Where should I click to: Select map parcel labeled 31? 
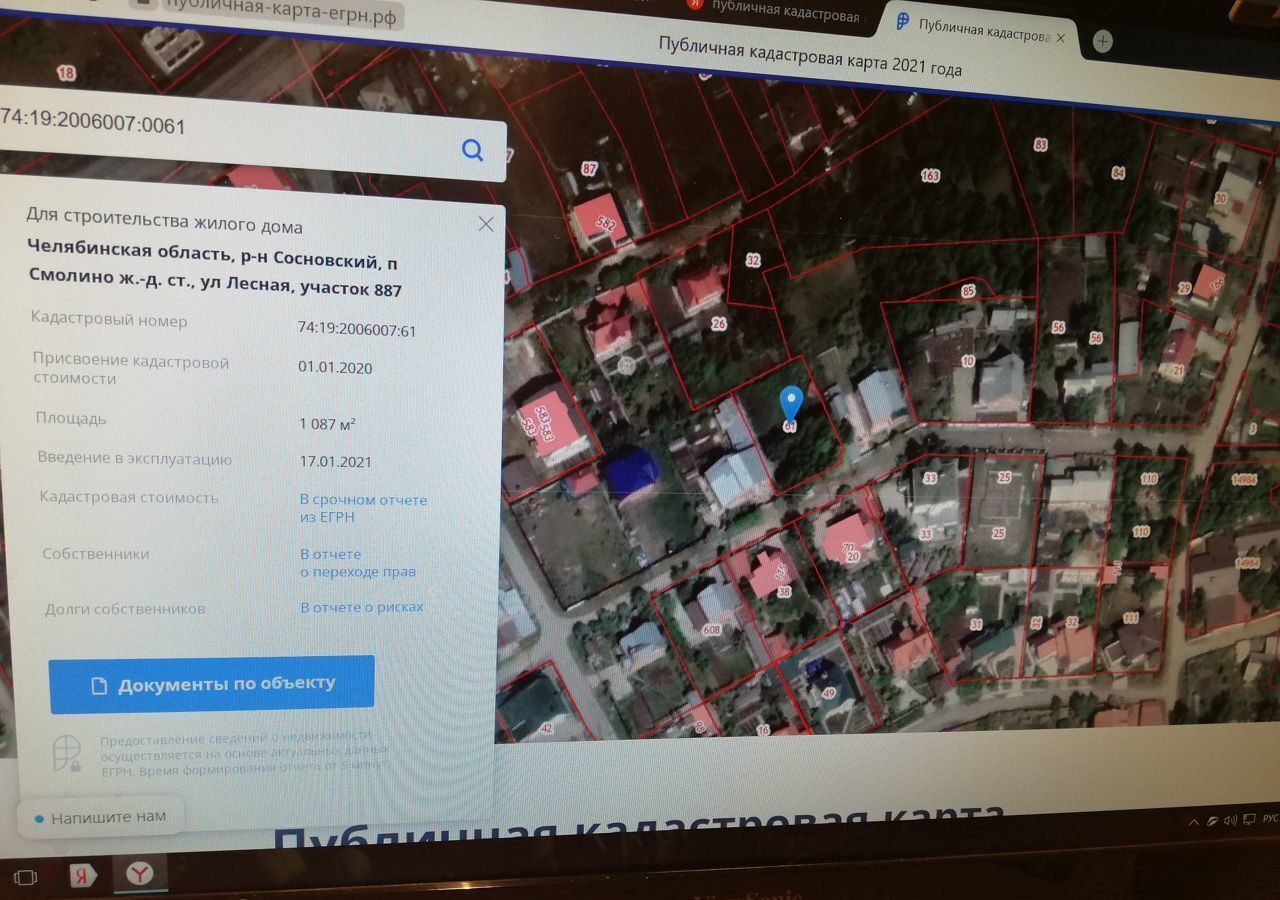976,624
